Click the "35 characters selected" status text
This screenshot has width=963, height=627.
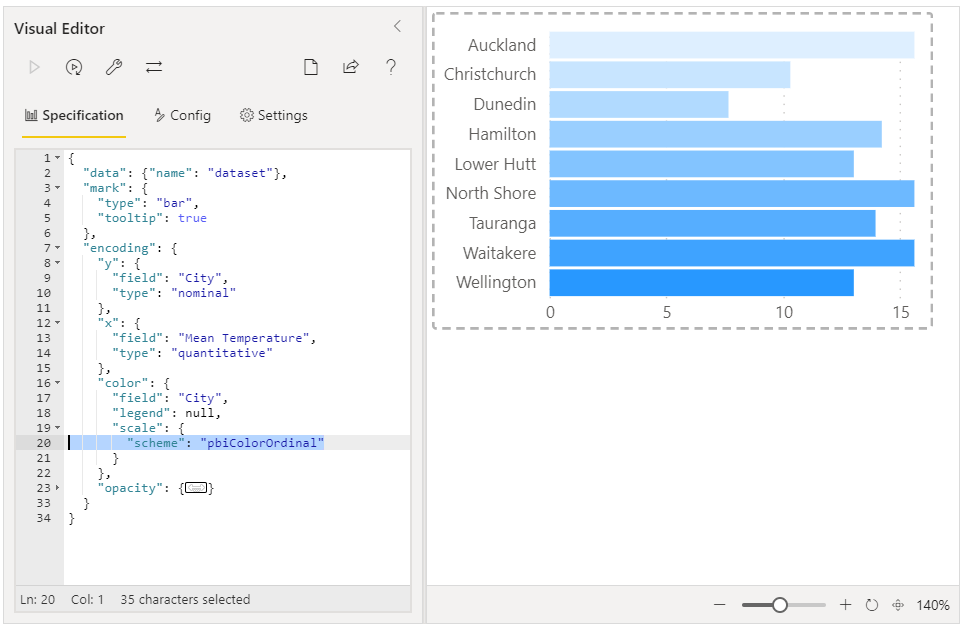(185, 599)
